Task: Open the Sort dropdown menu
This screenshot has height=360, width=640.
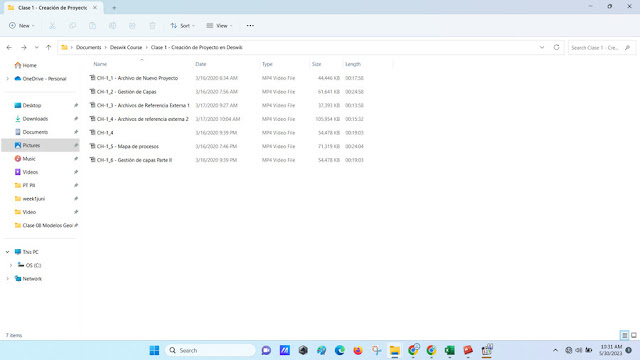Action: point(182,26)
